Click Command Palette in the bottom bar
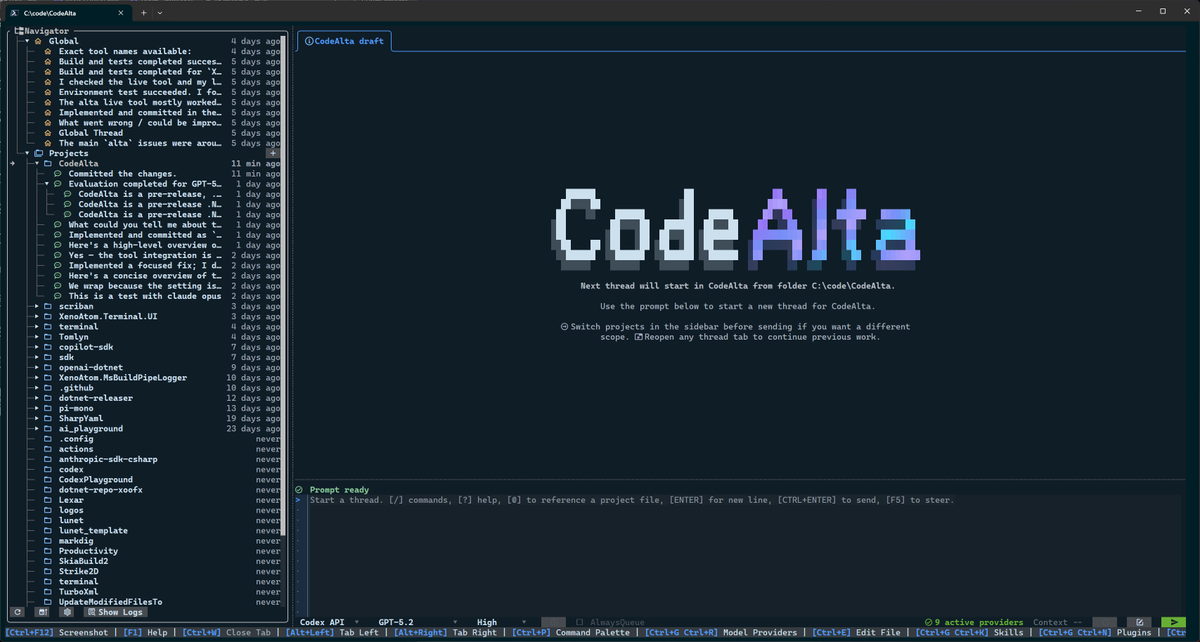The height and width of the screenshot is (642, 1200). (570, 632)
